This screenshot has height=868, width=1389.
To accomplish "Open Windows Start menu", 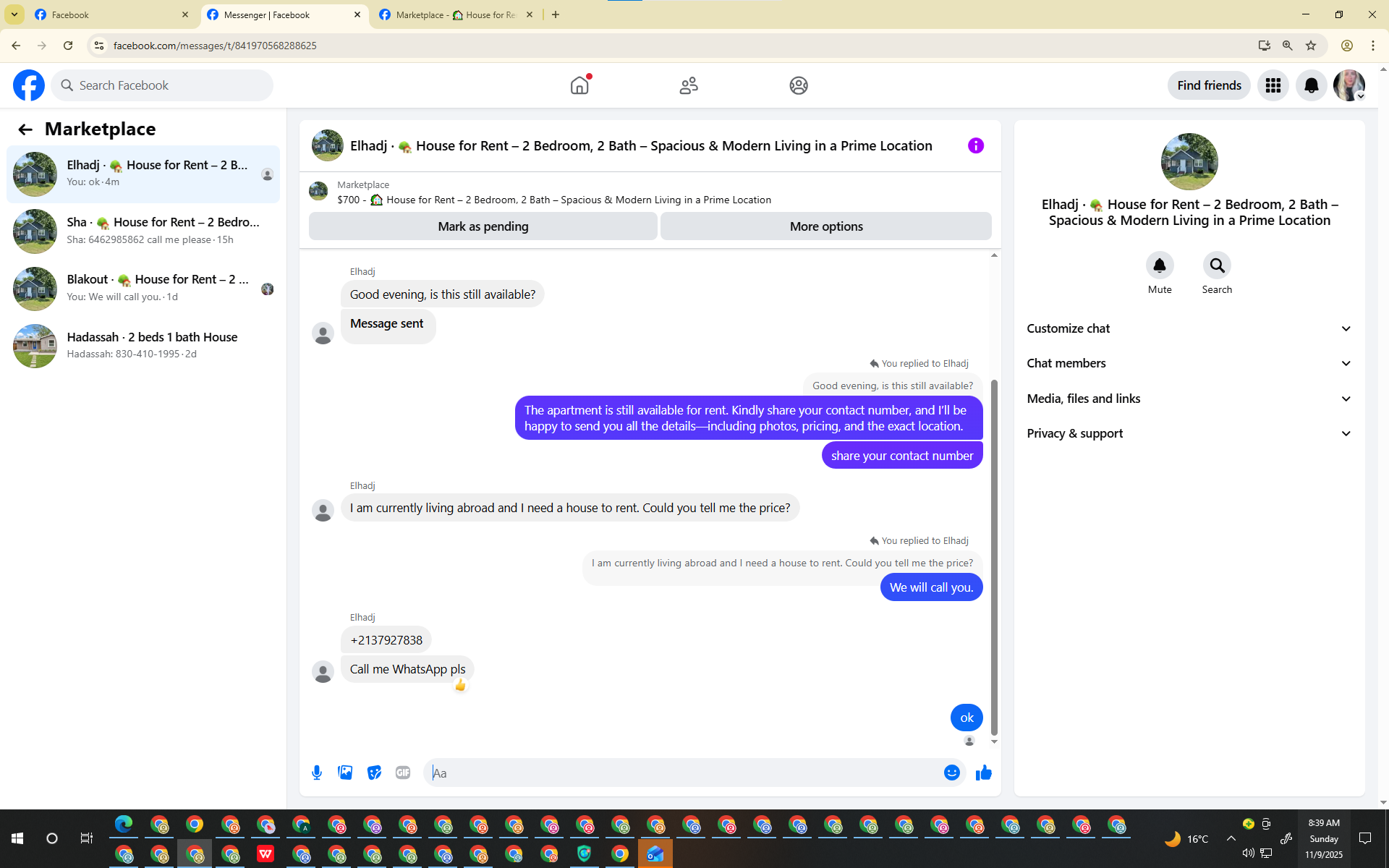I will pos(17,838).
